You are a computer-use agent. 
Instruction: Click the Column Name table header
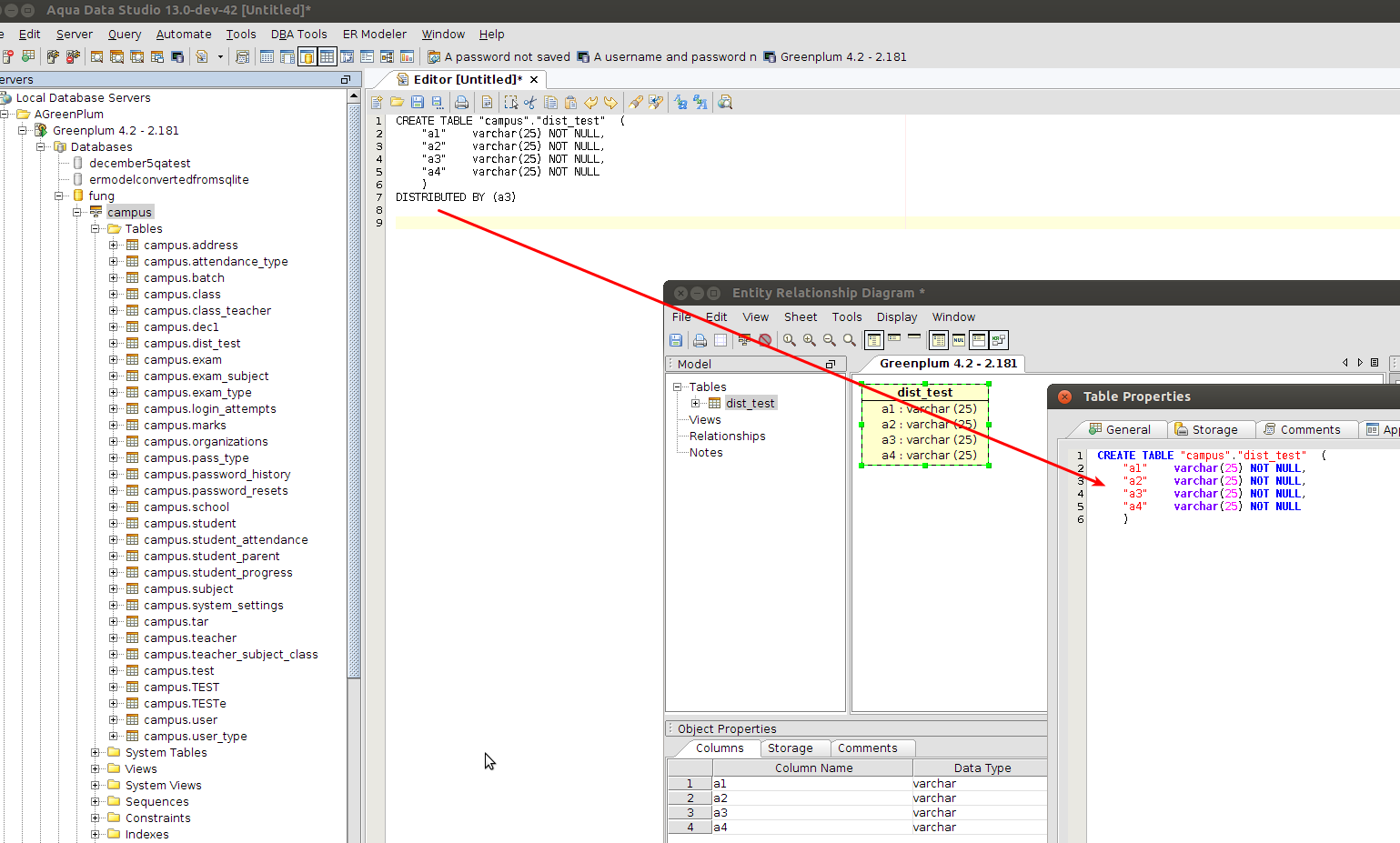813,768
